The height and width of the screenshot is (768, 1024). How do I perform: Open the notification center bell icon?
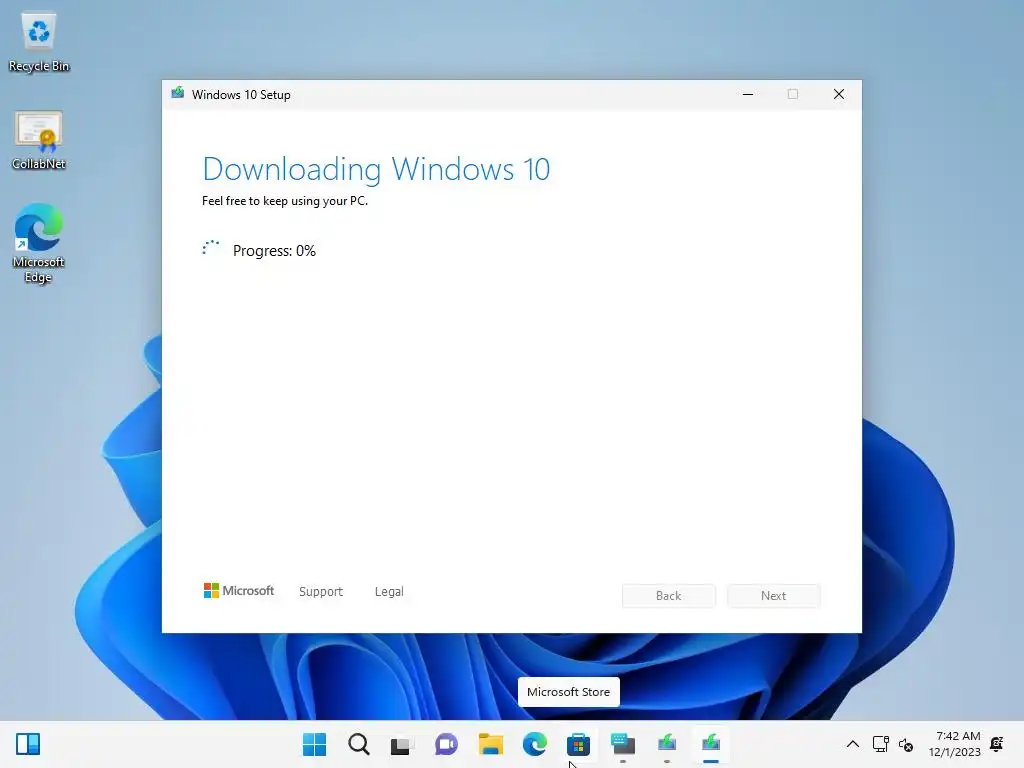[x=997, y=744]
